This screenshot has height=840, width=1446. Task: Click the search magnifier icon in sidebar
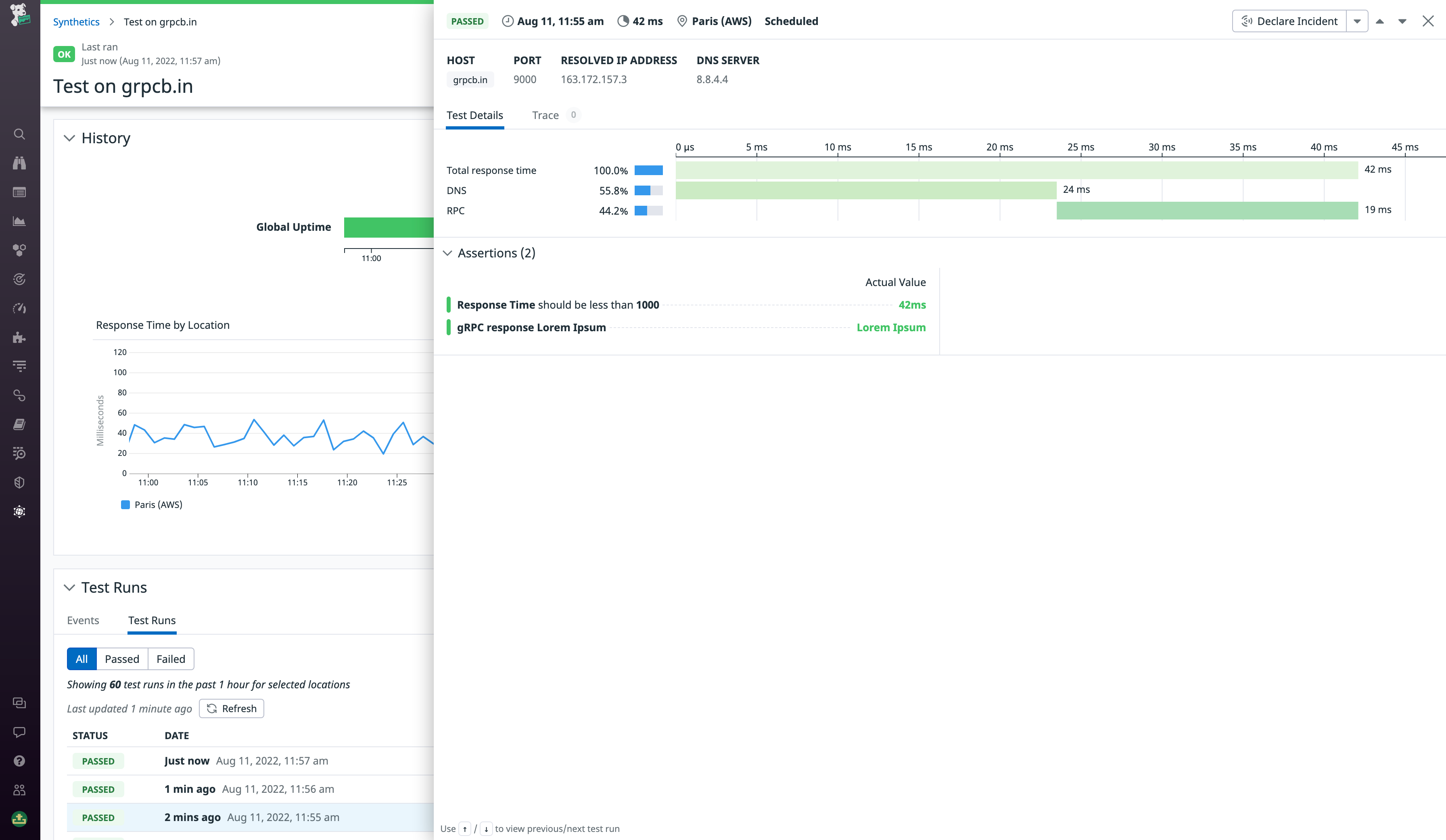tap(19, 134)
